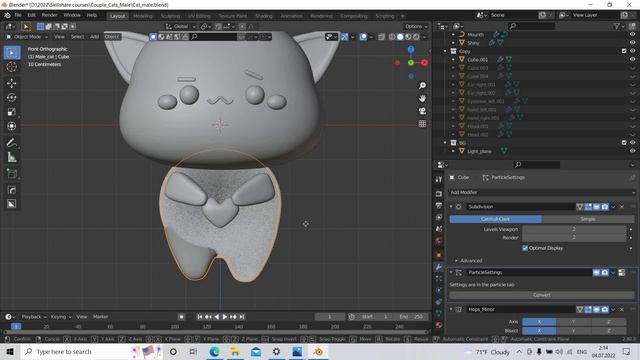The width and height of the screenshot is (640, 360).
Task: Hide Light_plane in the outliner
Action: point(632,151)
